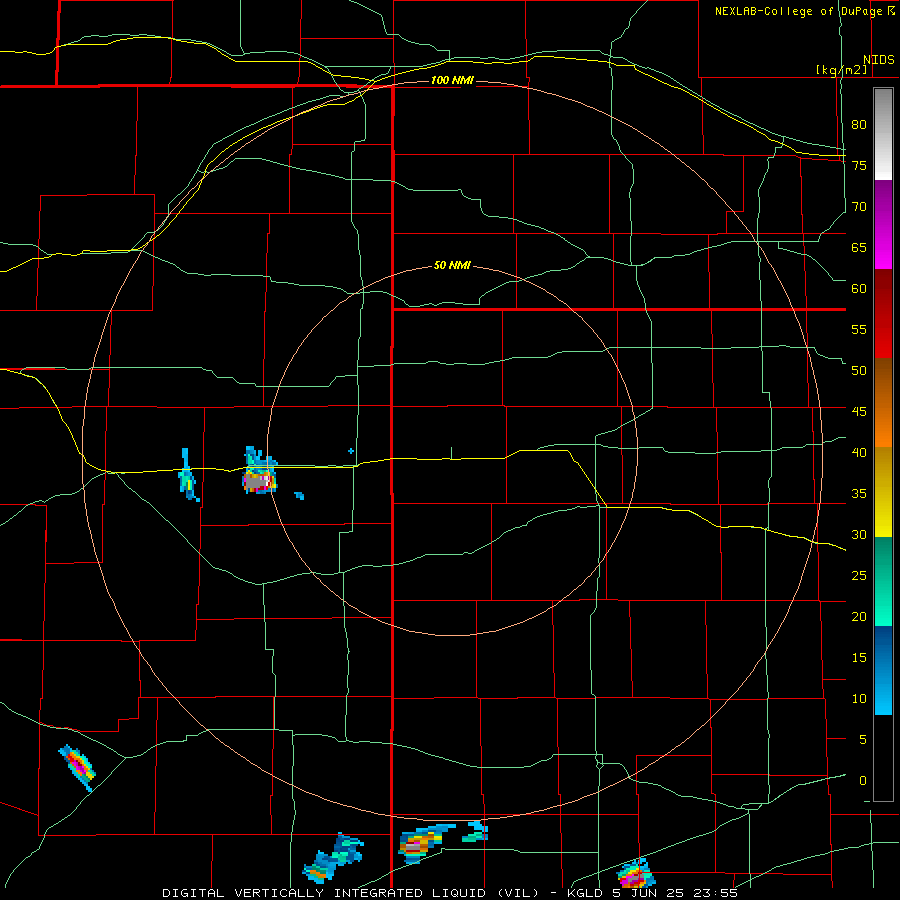The height and width of the screenshot is (900, 900).
Task: Click the blue segment of the color scale
Action: coord(883,670)
